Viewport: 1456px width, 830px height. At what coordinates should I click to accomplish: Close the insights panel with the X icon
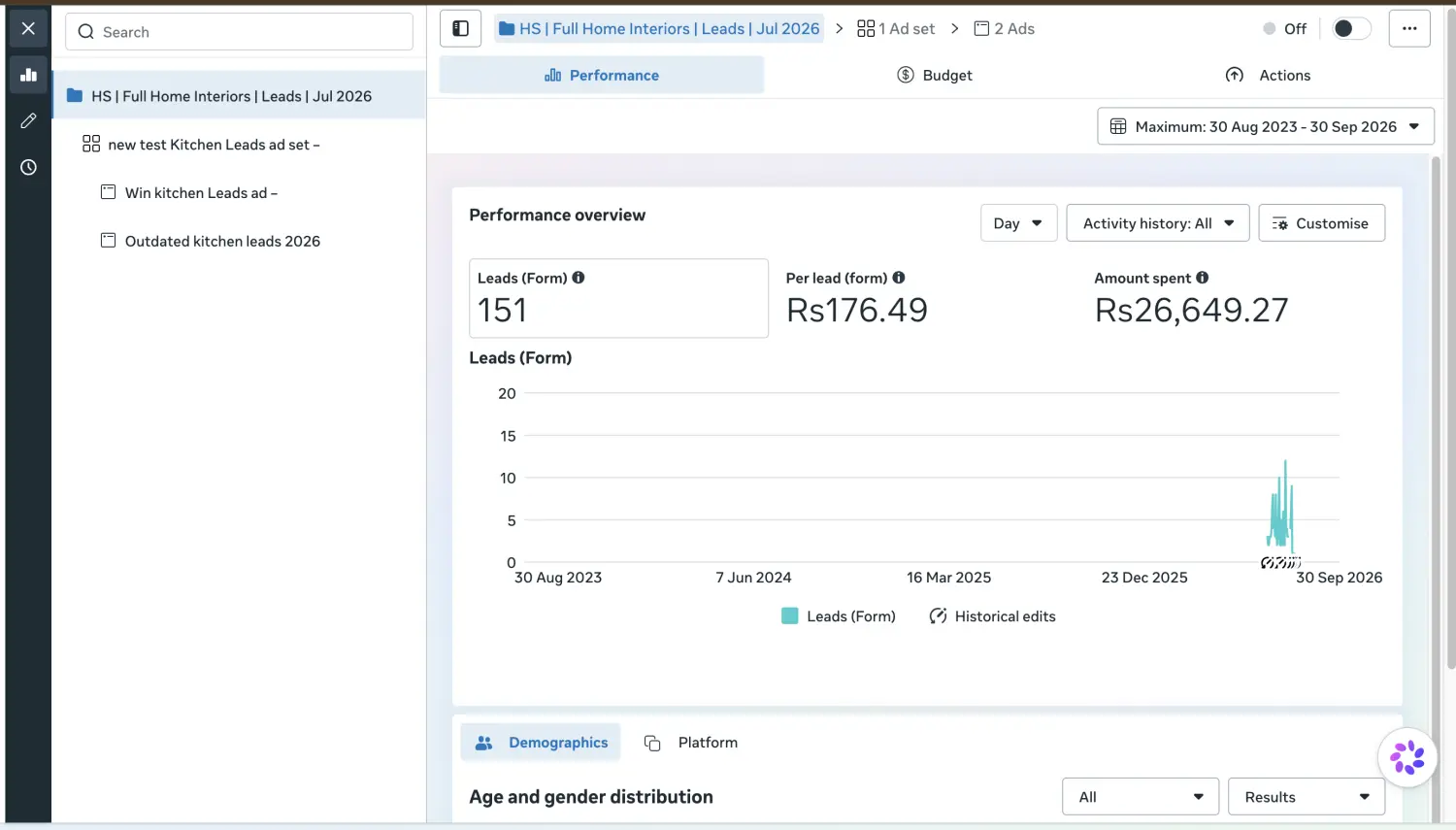tap(28, 28)
